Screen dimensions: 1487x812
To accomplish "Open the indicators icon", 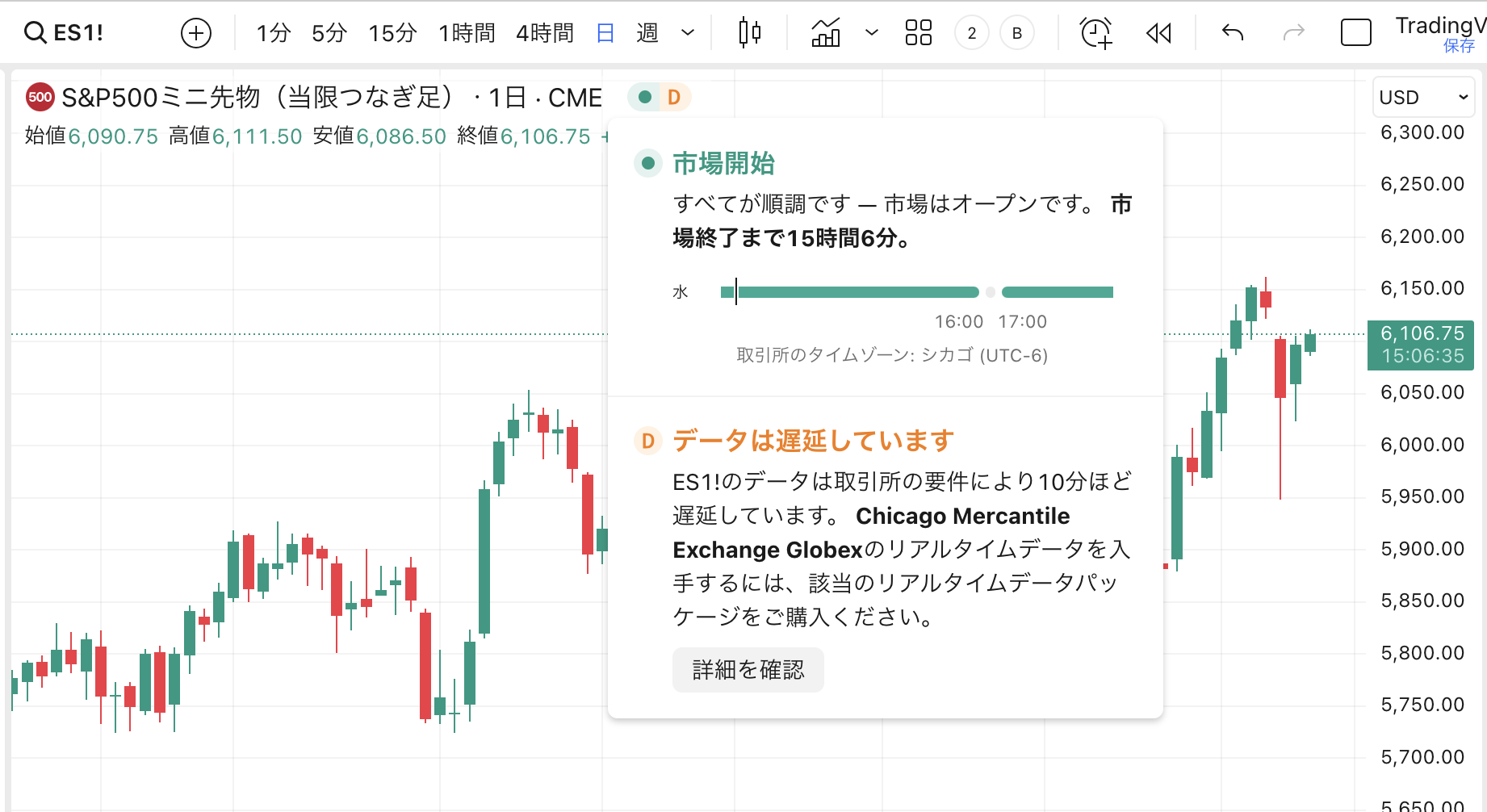I will (826, 33).
